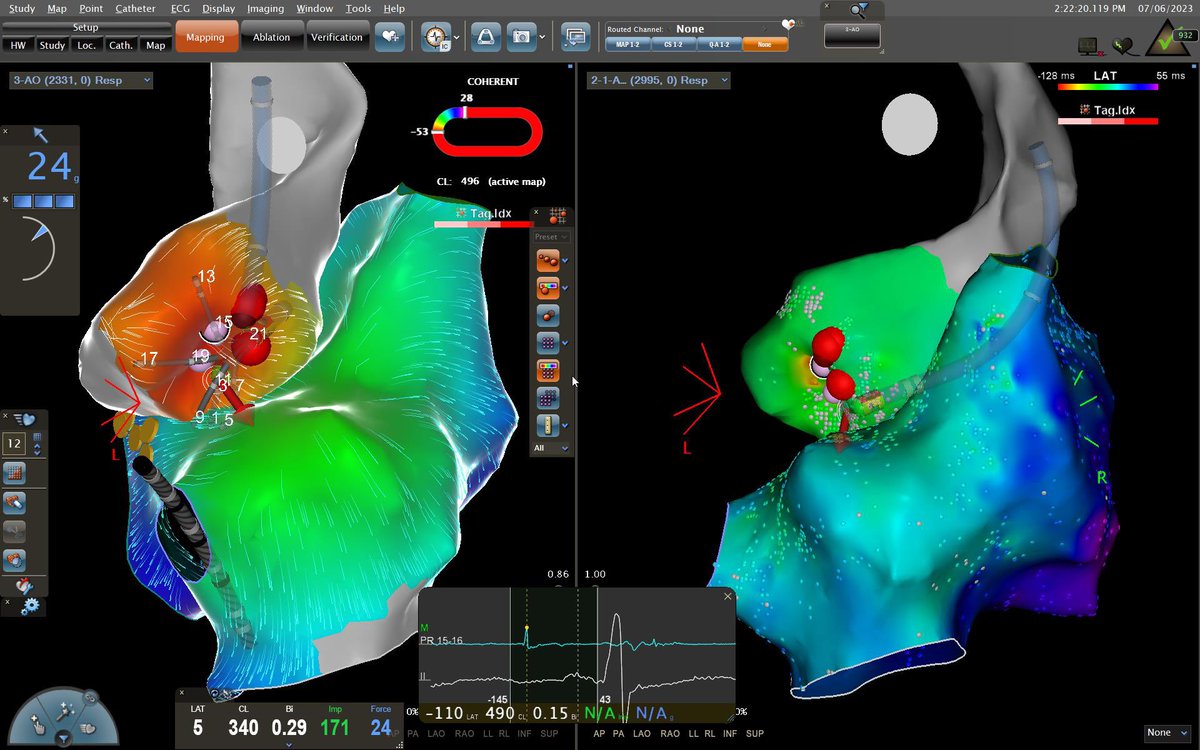Select CS 1-2 routed channel
This screenshot has height=750, width=1200.
pos(672,45)
